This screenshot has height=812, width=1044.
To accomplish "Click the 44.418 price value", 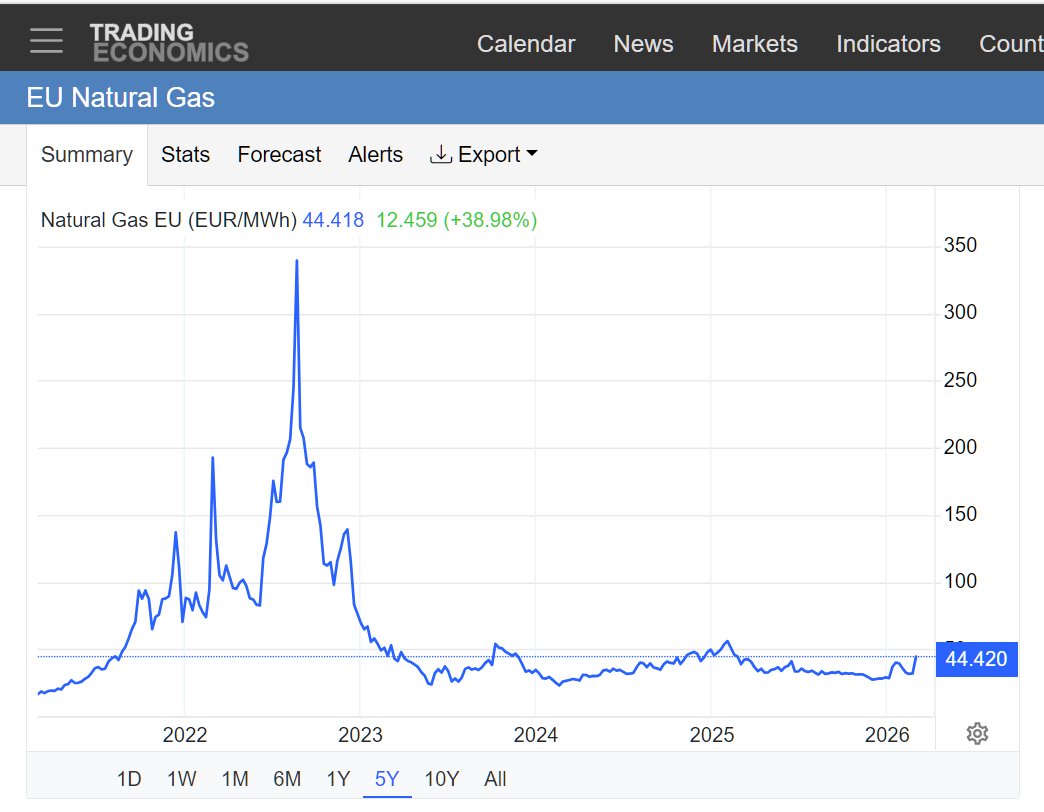I will tap(333, 220).
